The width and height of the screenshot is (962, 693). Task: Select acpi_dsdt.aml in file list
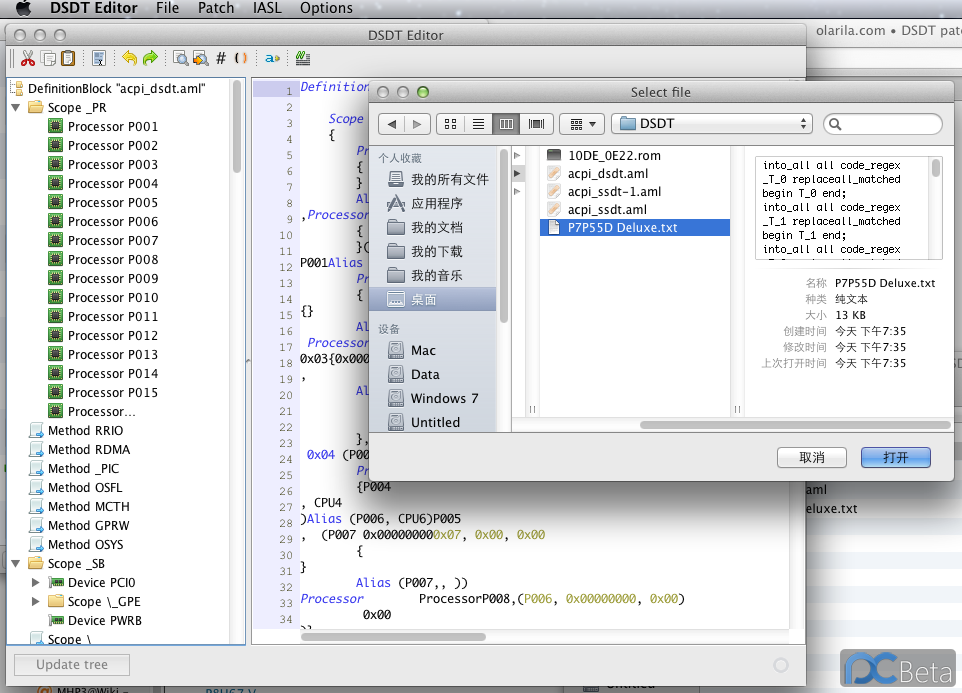point(607,173)
